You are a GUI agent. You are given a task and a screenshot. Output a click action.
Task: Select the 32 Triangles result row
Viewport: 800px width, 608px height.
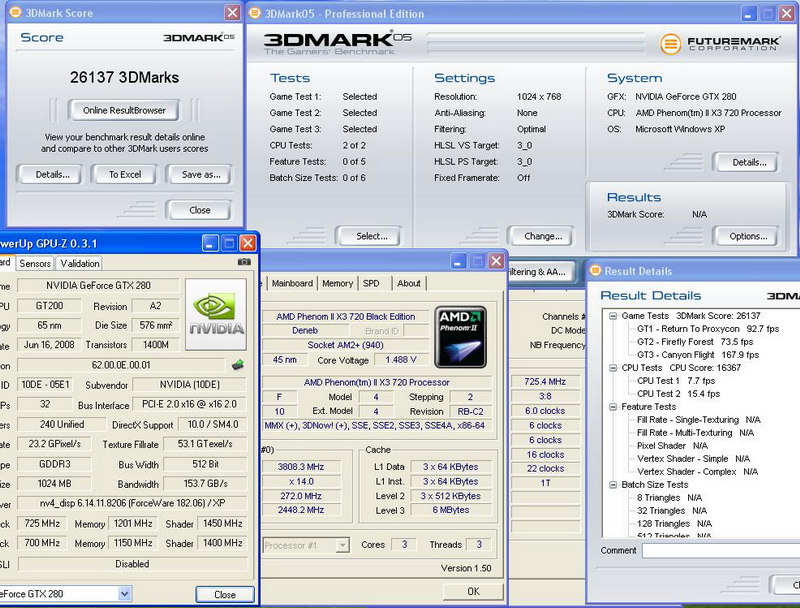[671, 511]
